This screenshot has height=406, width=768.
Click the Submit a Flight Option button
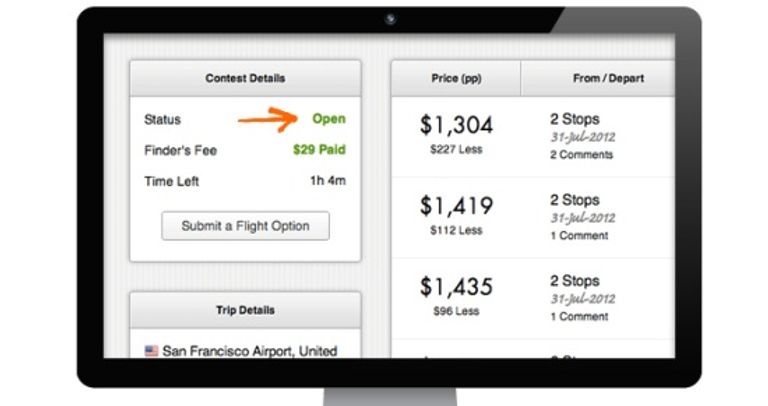(245, 226)
